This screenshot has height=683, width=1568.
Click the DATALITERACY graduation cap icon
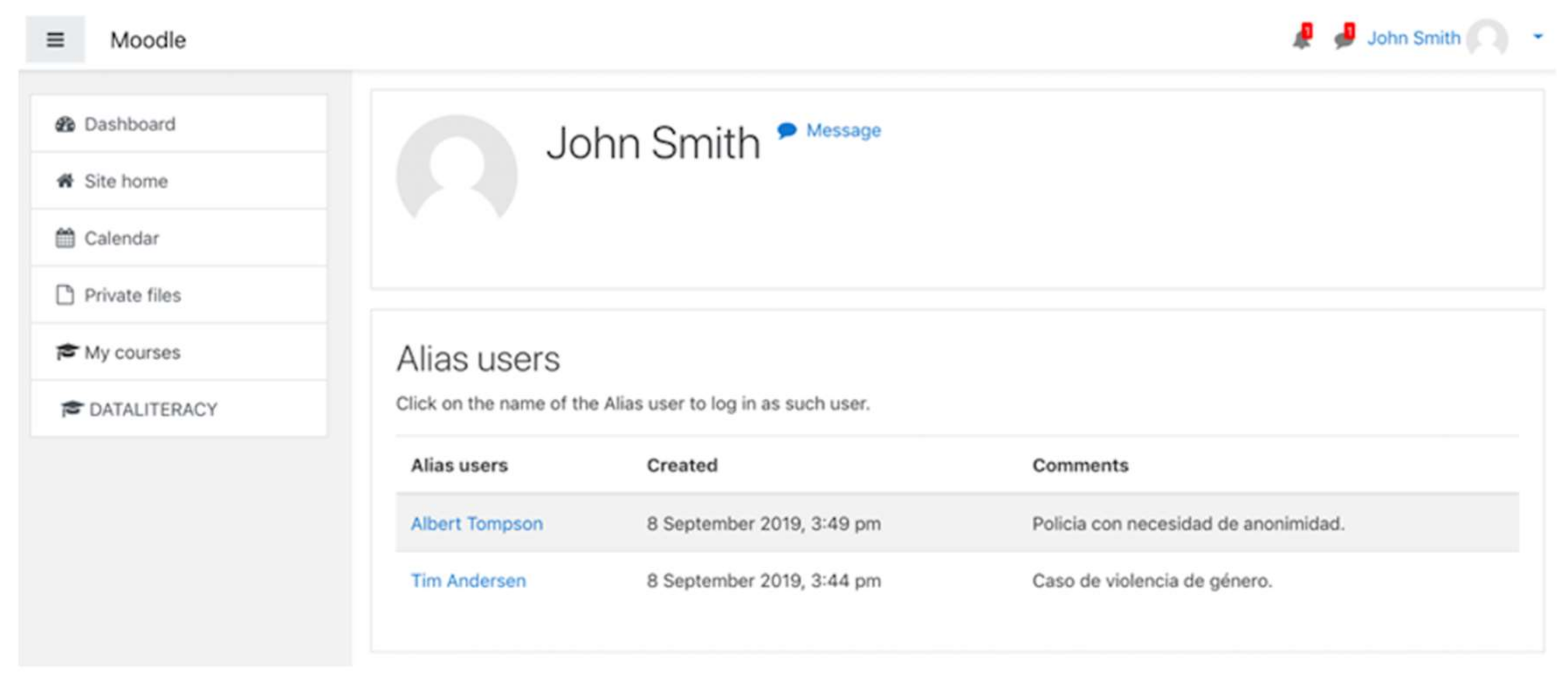coord(72,409)
